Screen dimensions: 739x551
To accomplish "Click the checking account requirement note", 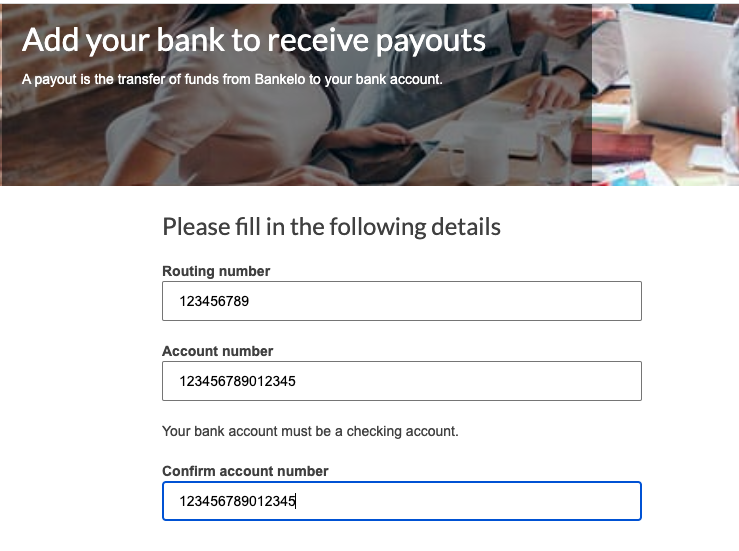I will point(310,431).
